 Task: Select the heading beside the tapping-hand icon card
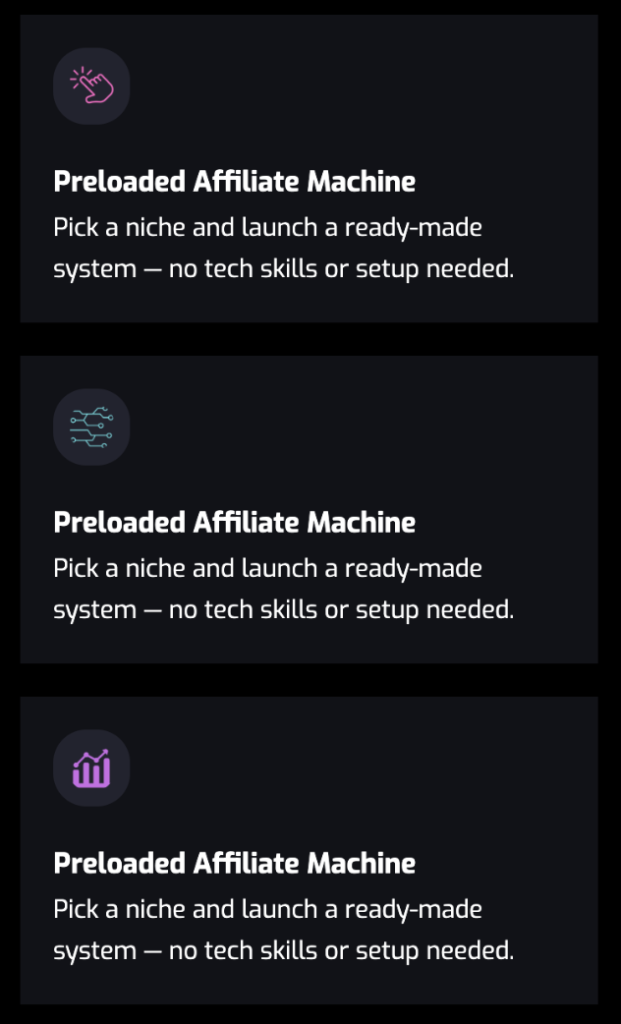[x=234, y=182]
